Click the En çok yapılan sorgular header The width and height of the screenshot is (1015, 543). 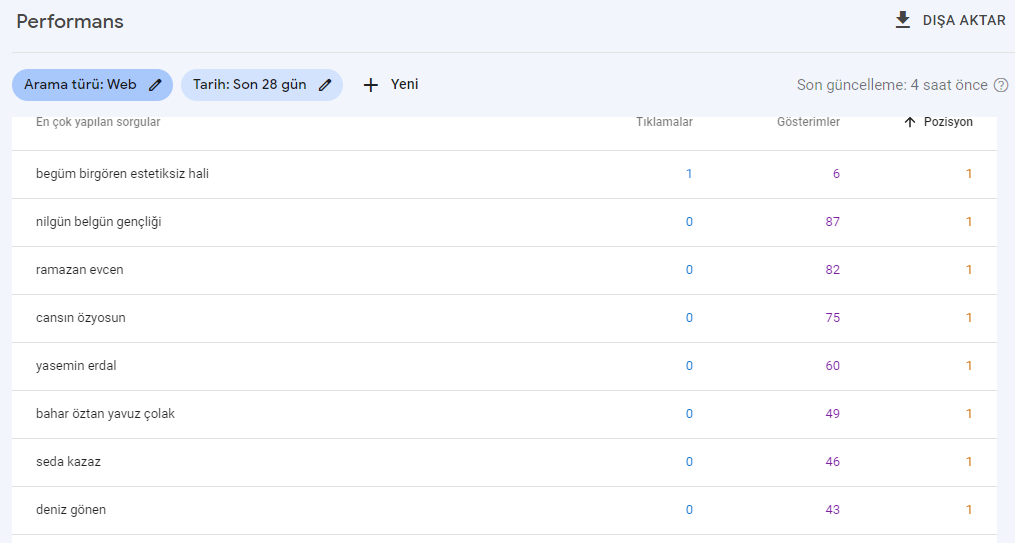pyautogui.click(x=98, y=122)
